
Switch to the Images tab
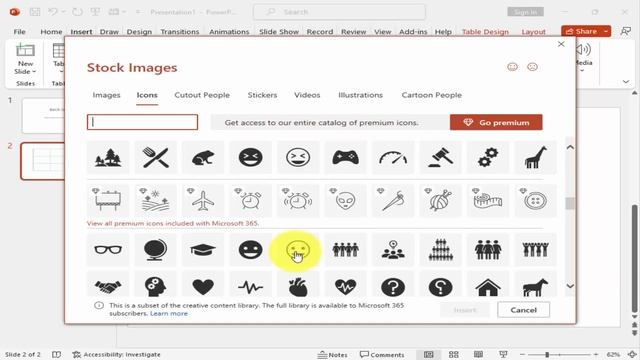pos(107,95)
